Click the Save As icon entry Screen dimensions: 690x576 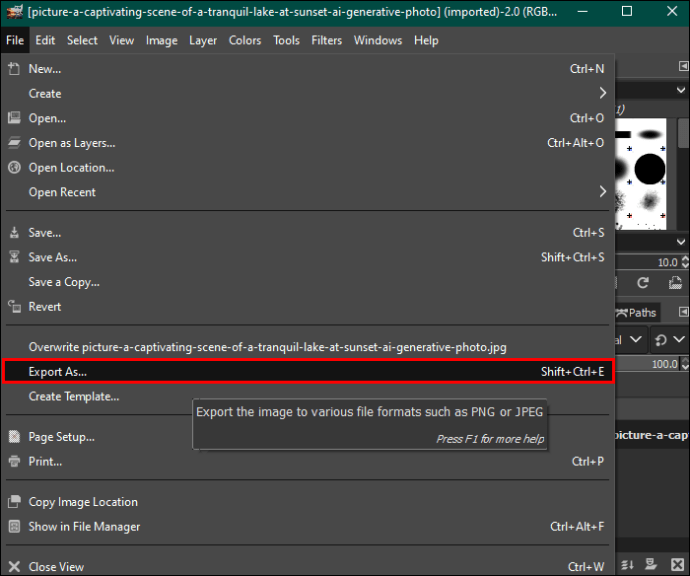click(14, 257)
